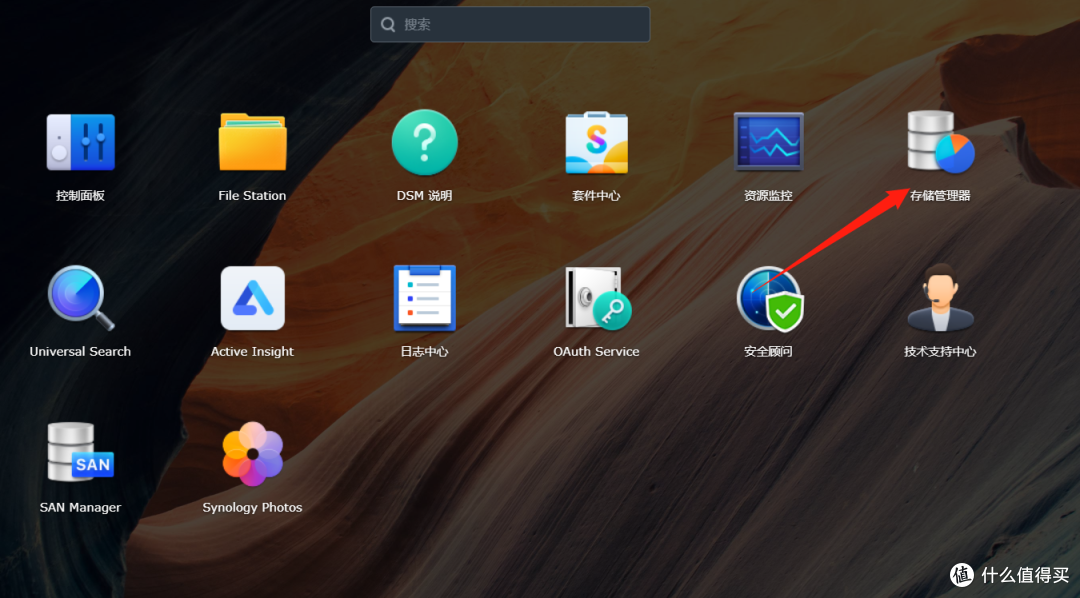Click the 搜索 search input field
The width and height of the screenshot is (1080, 598).
pyautogui.click(x=520, y=24)
